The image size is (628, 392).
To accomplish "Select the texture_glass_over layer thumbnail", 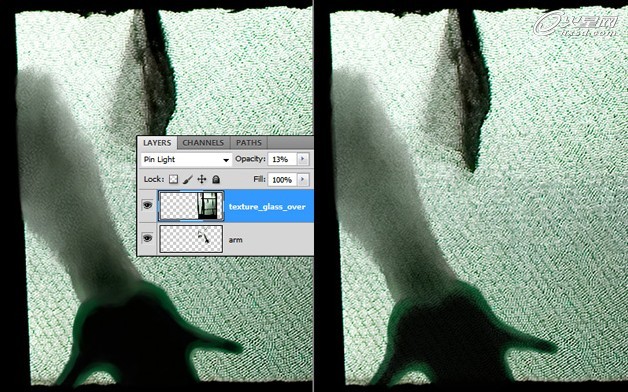I will (x=191, y=206).
